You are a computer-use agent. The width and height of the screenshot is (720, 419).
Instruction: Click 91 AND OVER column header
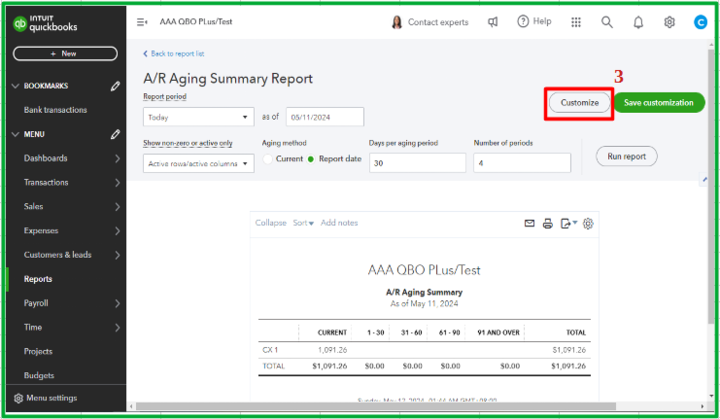click(x=498, y=333)
